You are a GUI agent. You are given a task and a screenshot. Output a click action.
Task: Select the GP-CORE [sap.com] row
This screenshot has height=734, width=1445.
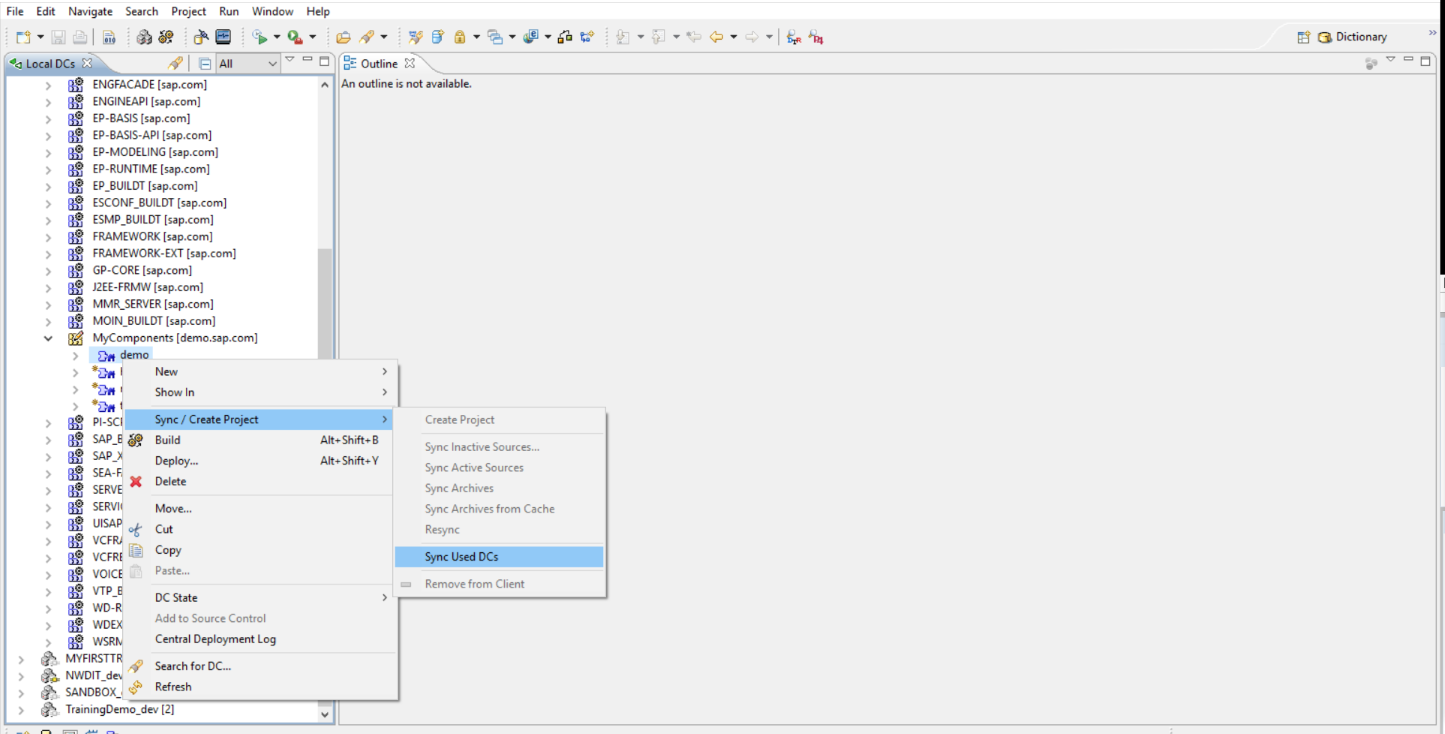click(142, 270)
